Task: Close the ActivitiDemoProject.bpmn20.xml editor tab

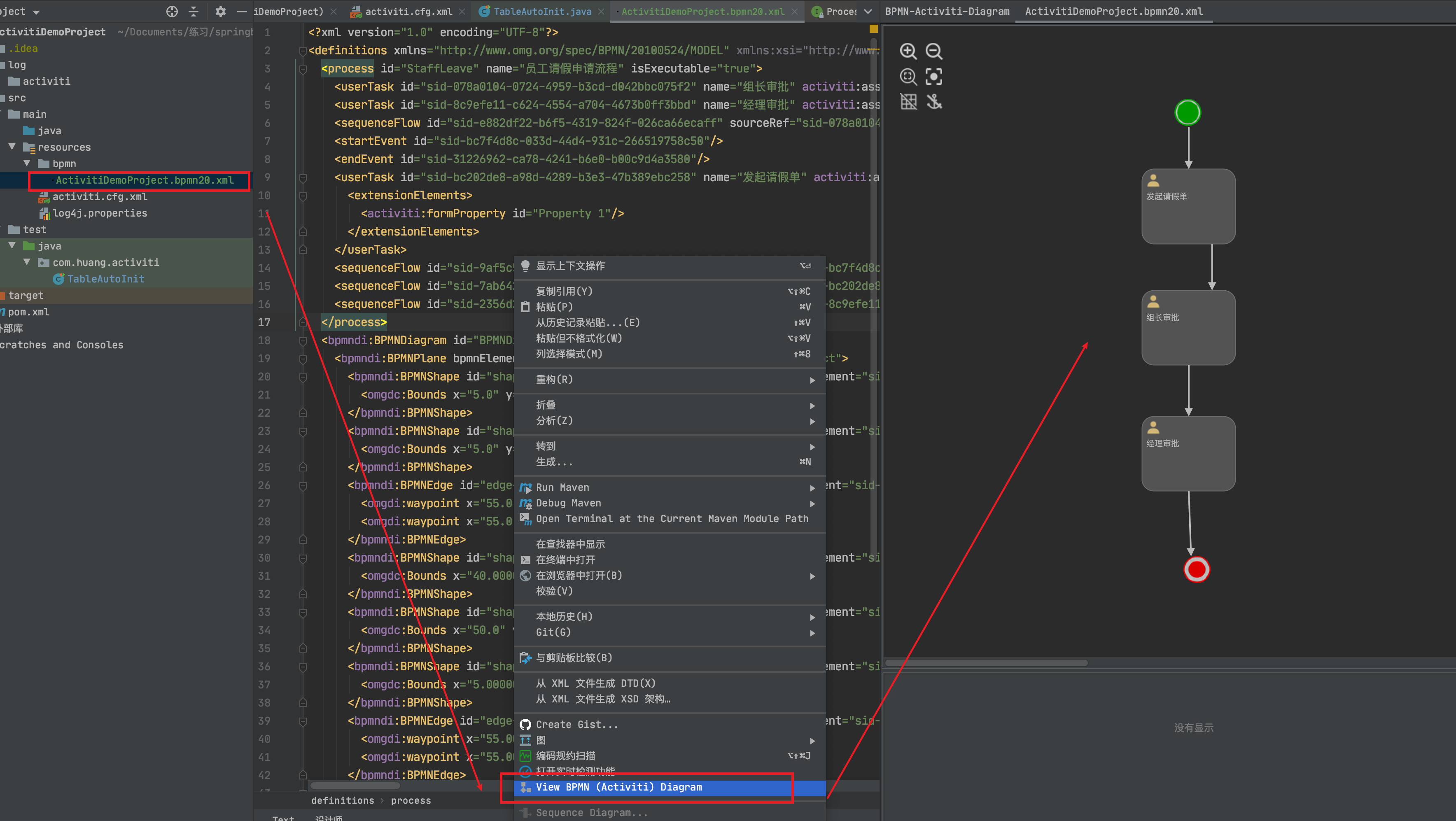Action: pos(795,11)
